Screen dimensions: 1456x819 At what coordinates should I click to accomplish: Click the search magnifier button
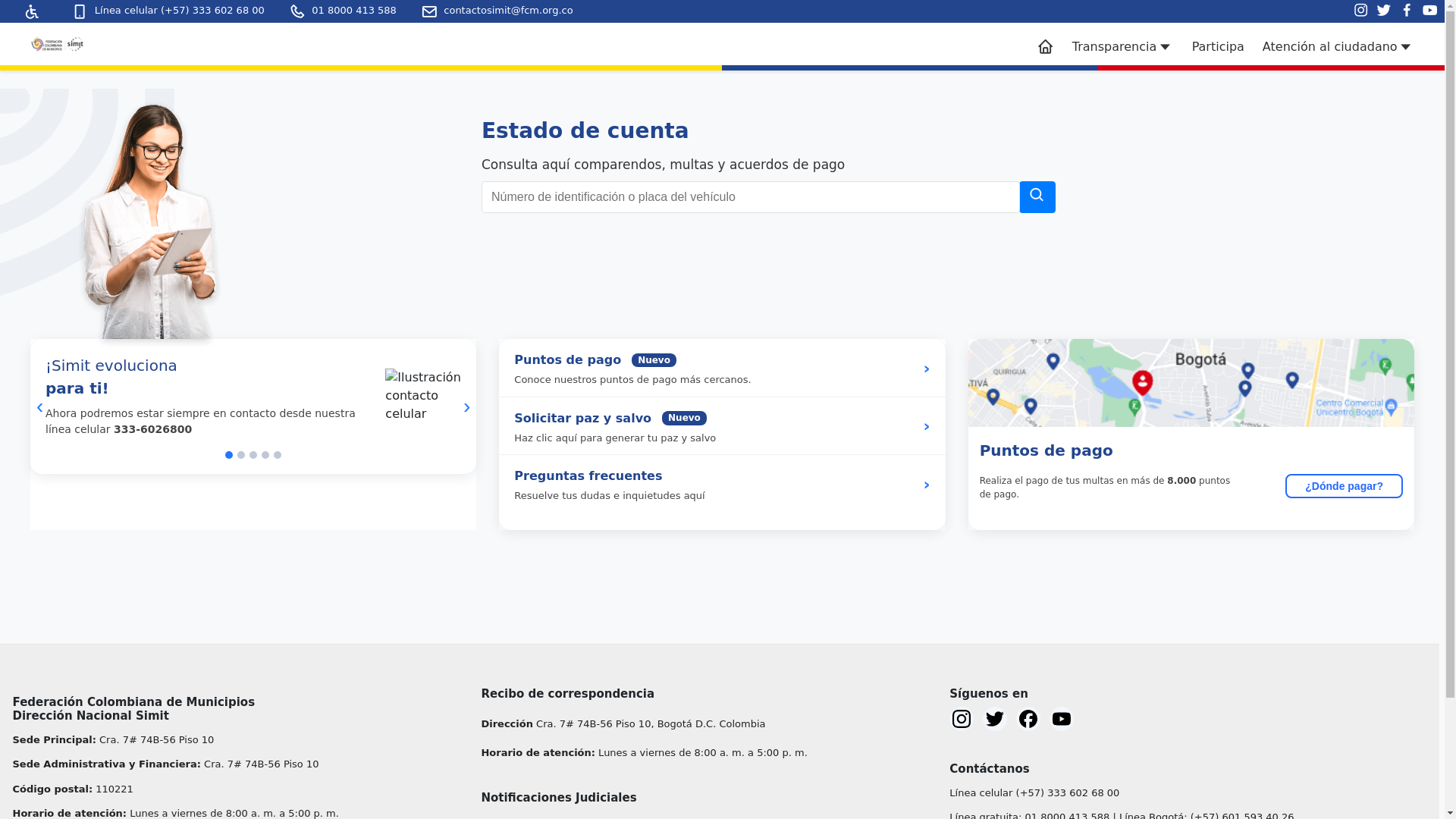[x=1037, y=197]
